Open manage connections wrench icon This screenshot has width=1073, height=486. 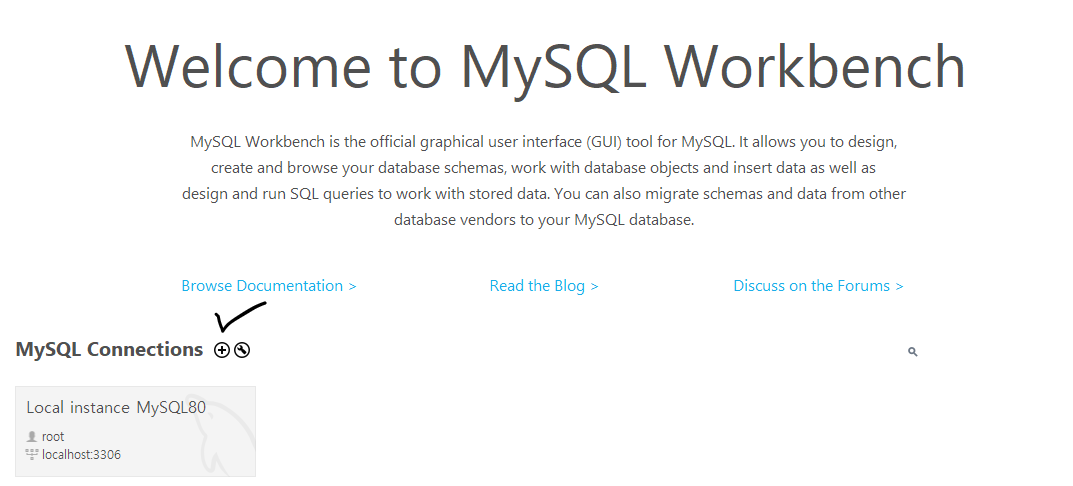coord(242,350)
